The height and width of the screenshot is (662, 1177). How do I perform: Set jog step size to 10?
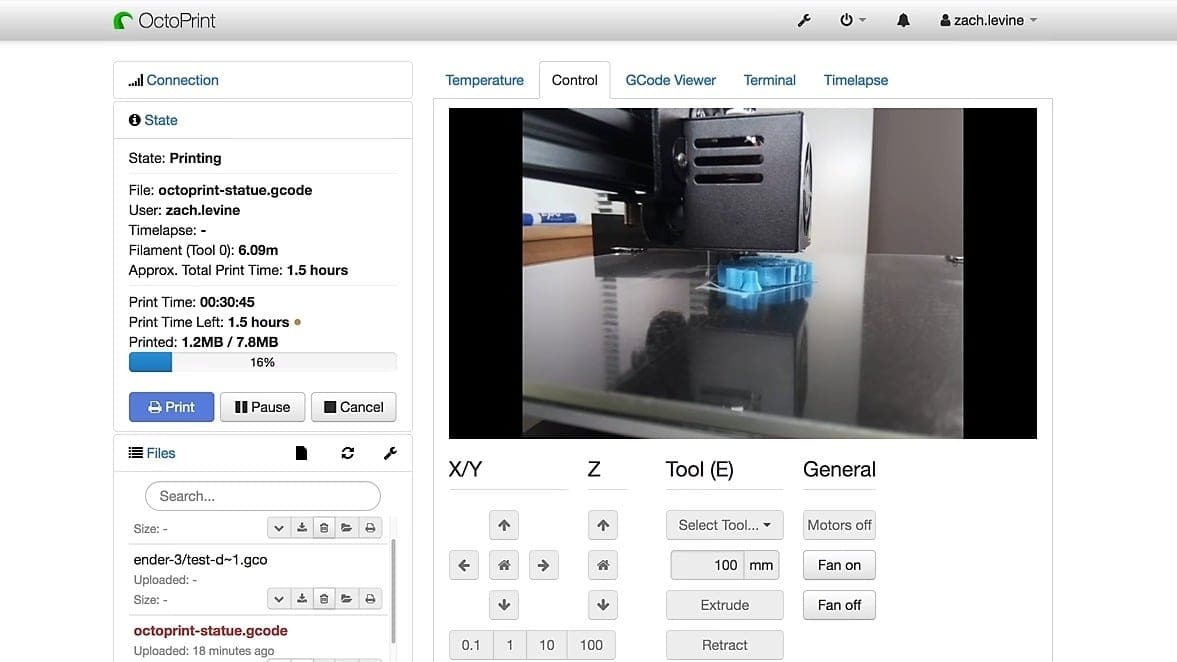tap(546, 645)
